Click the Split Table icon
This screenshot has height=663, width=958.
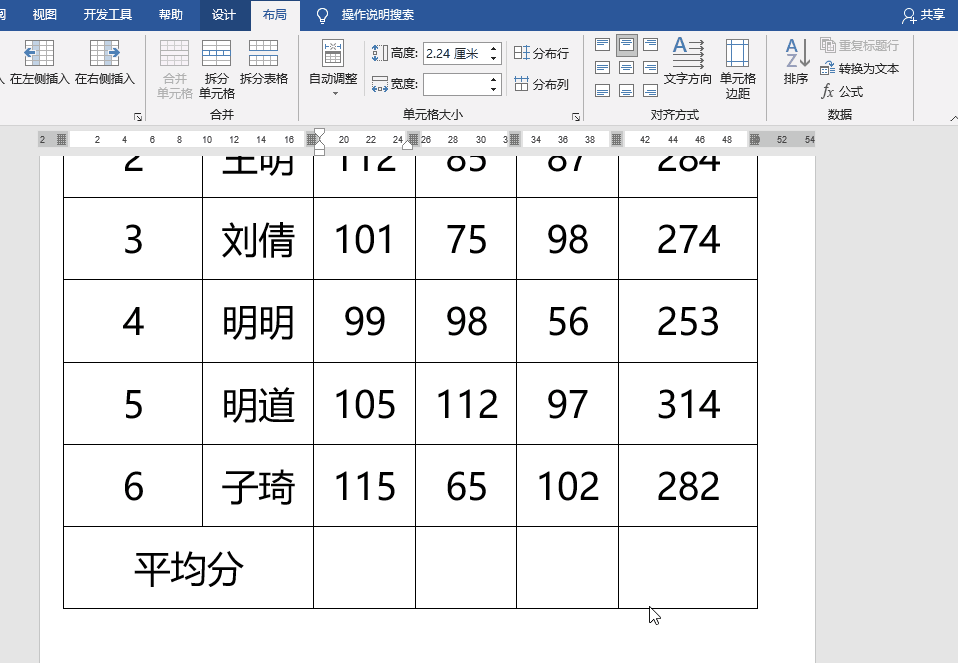point(263,53)
